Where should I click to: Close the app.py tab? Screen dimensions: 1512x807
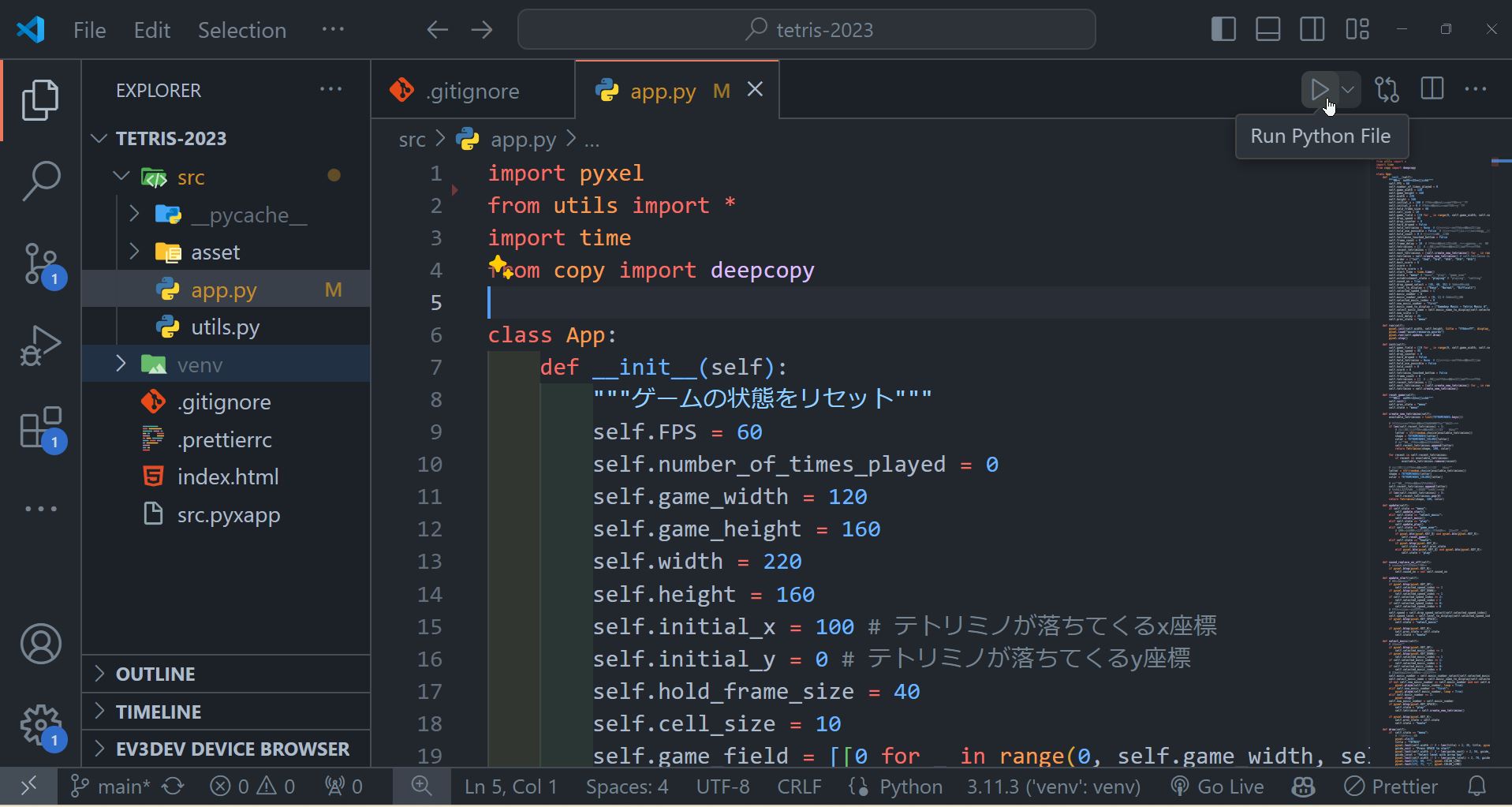tap(755, 90)
